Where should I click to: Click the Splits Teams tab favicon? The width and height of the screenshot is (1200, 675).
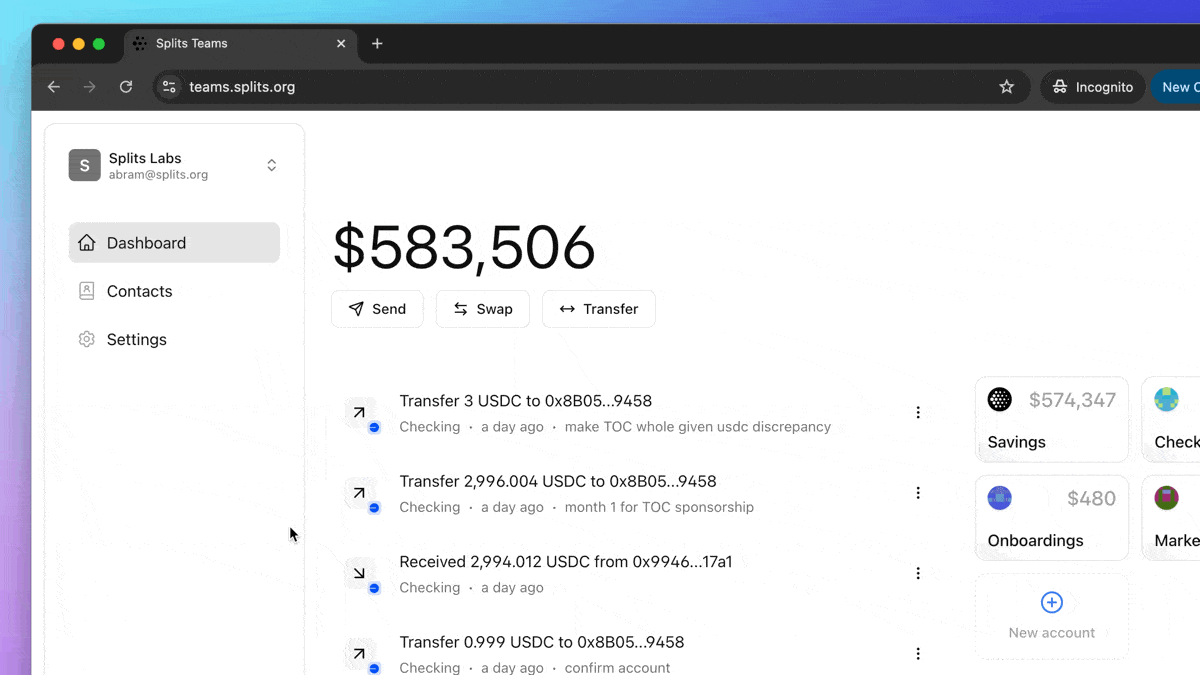[x=140, y=44]
